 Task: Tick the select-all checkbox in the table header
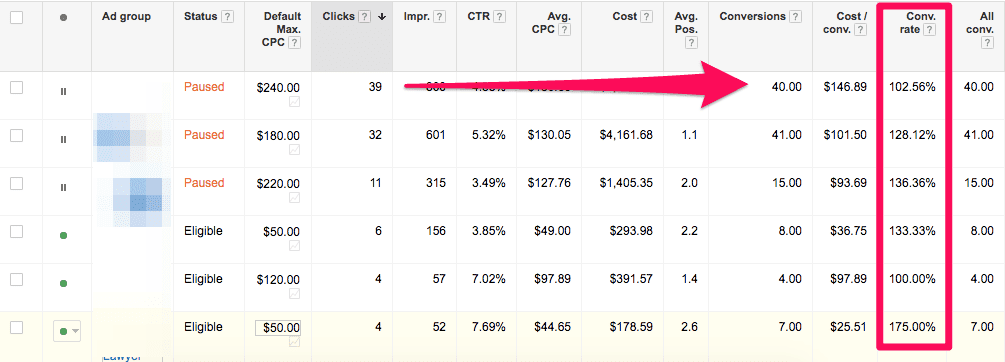(x=17, y=18)
